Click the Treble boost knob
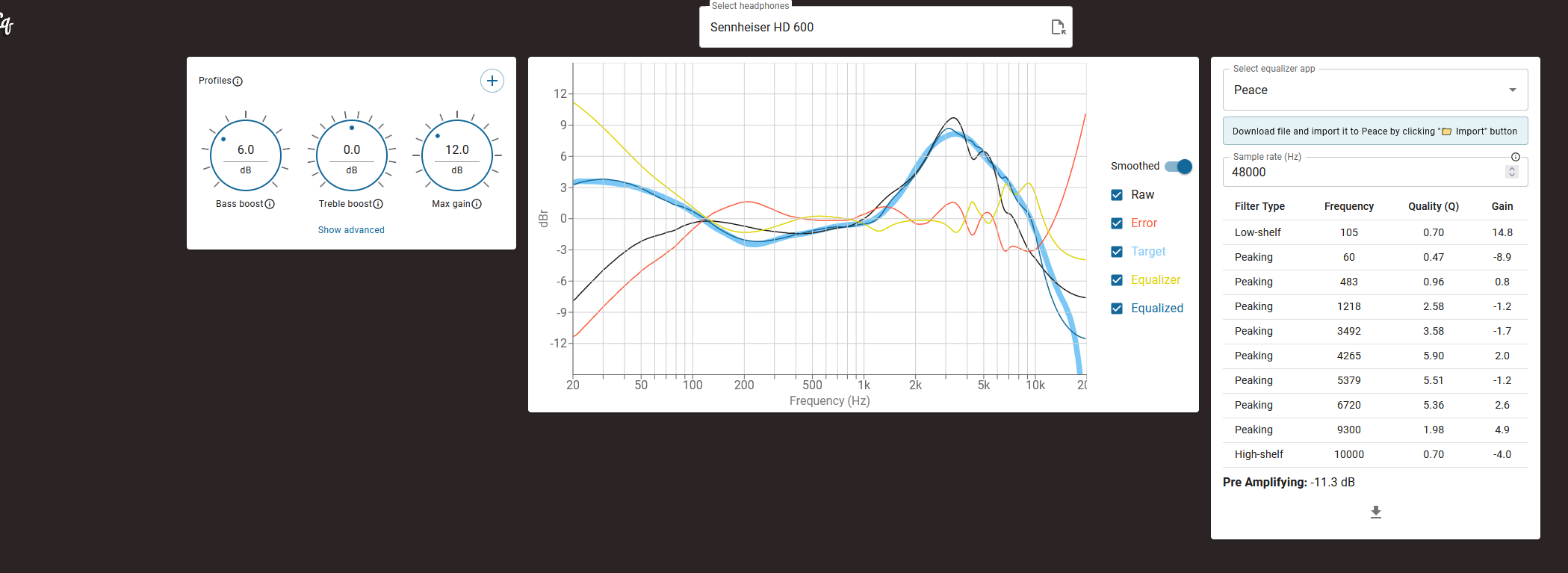This screenshot has width=1568, height=573. [x=352, y=155]
